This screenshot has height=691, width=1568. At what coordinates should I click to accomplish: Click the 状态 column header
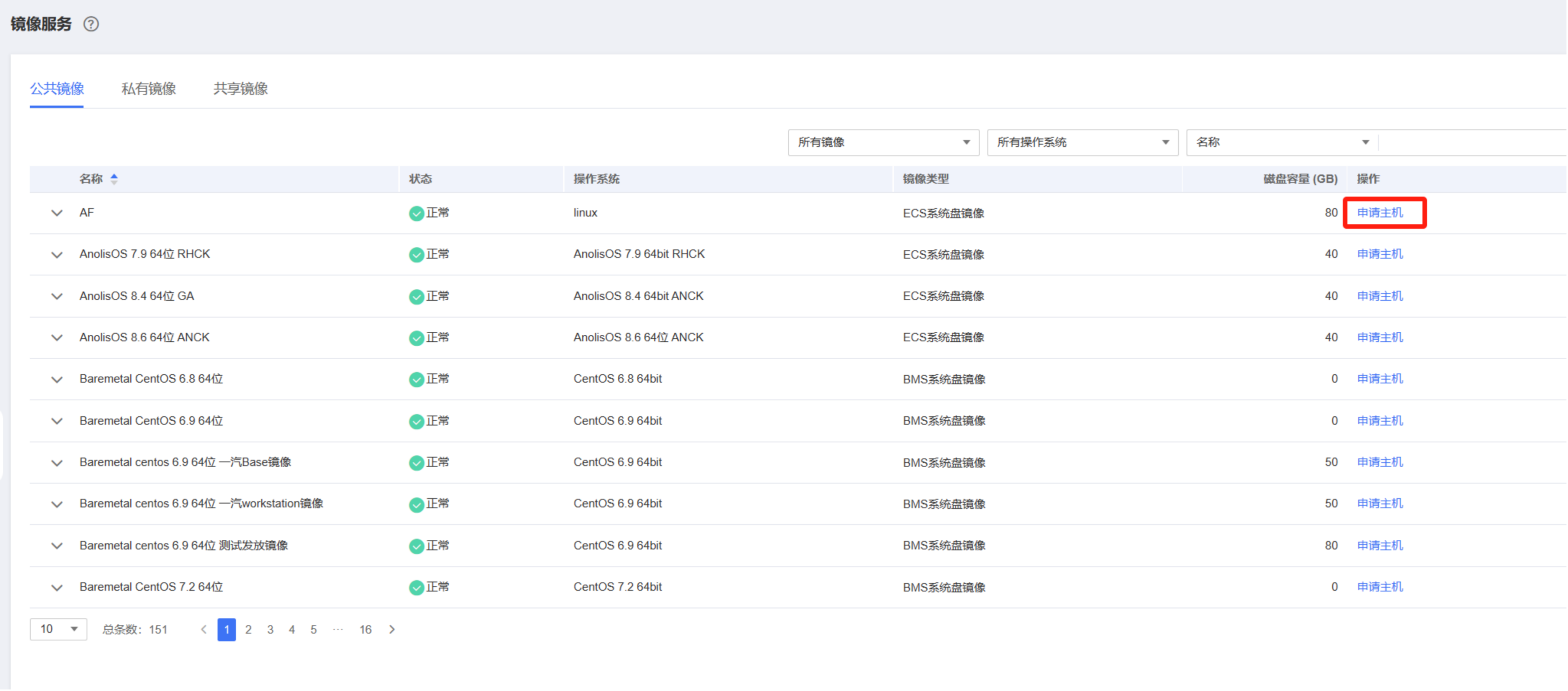(420, 179)
